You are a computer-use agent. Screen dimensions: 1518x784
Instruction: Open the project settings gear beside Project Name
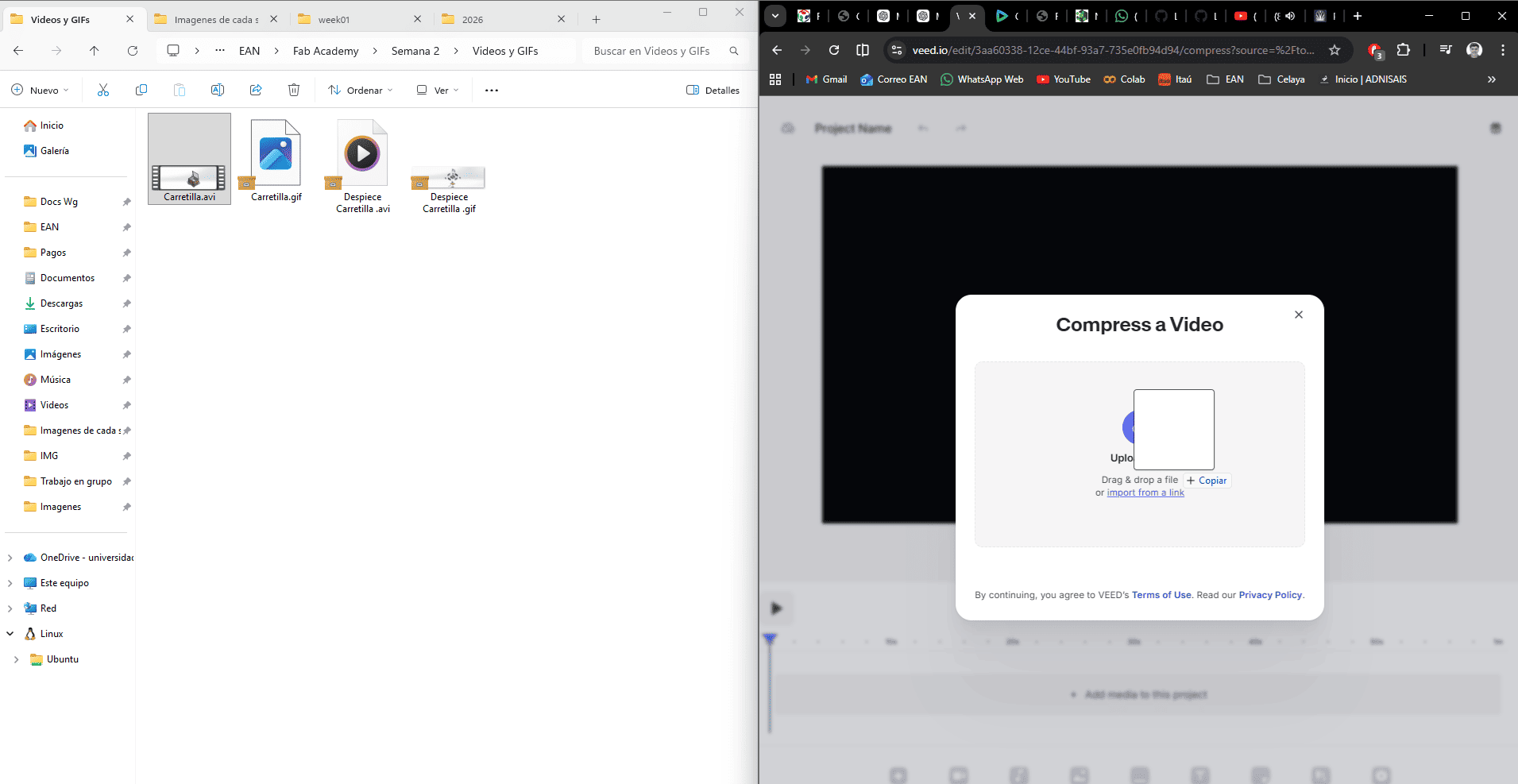tap(788, 128)
